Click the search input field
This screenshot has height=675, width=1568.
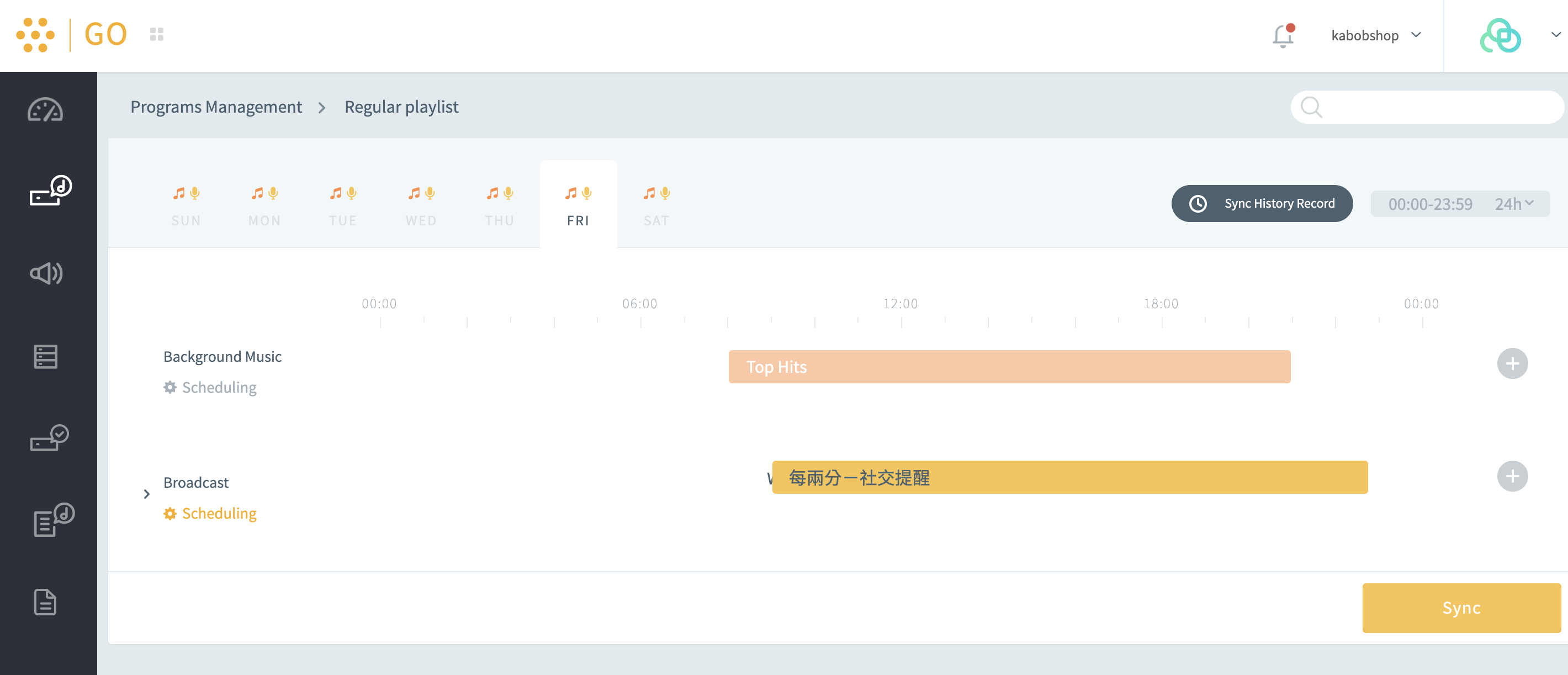pyautogui.click(x=1437, y=107)
